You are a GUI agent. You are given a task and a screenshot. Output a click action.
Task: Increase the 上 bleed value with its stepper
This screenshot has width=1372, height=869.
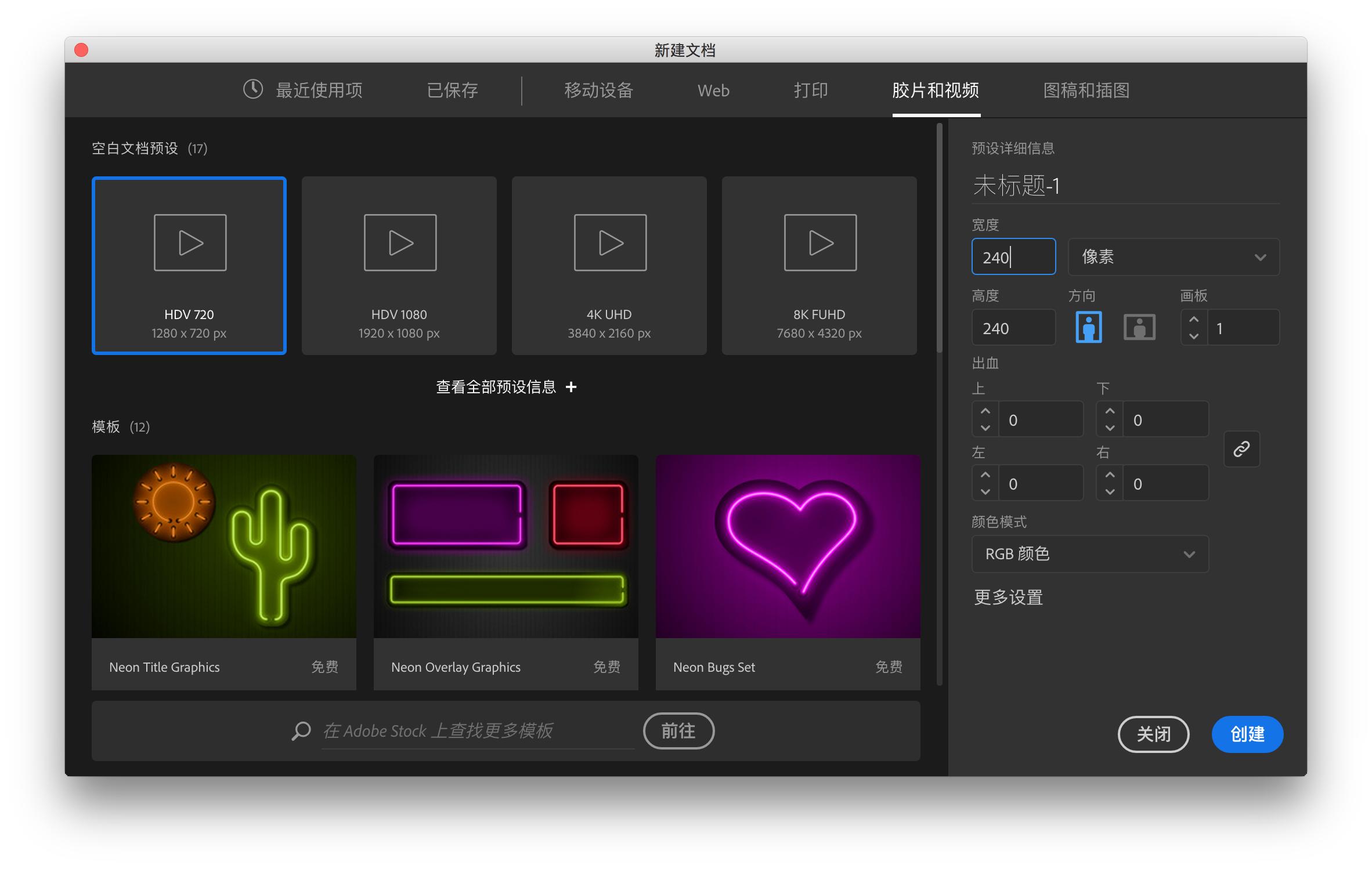(985, 411)
